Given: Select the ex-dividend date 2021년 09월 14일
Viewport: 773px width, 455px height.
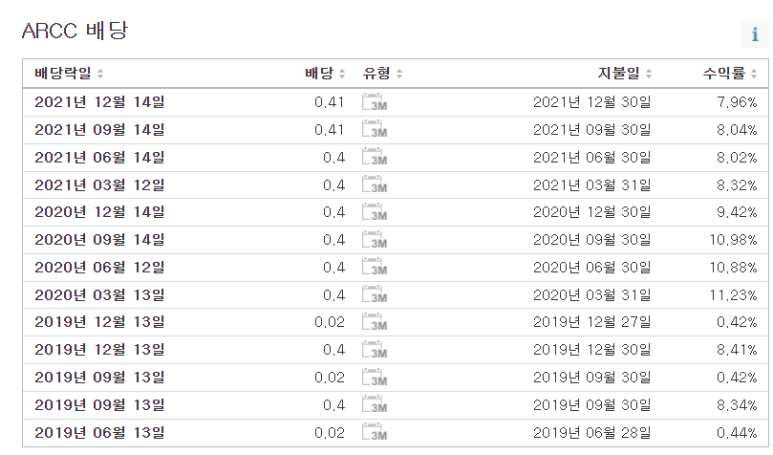Looking at the screenshot, I should (100, 130).
